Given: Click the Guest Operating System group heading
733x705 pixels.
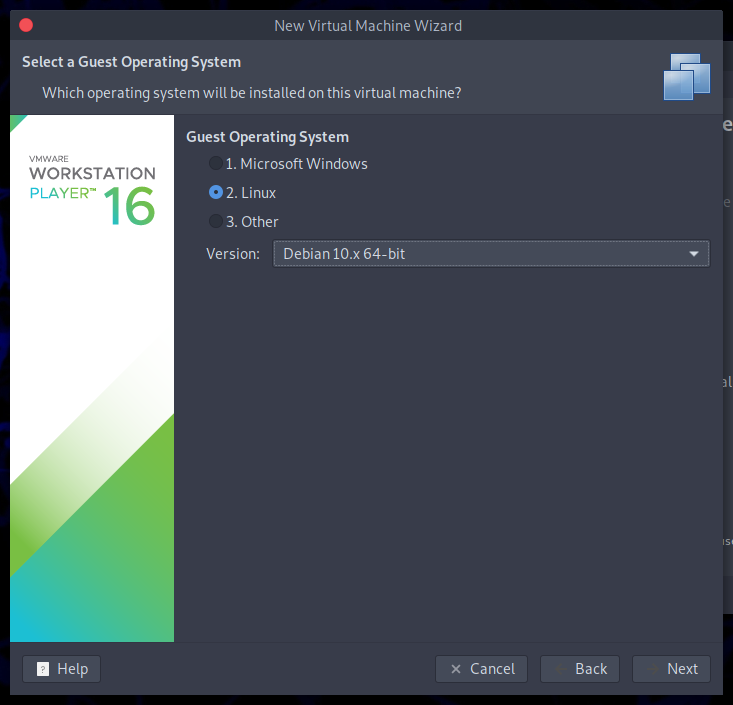Looking at the screenshot, I should [x=267, y=137].
